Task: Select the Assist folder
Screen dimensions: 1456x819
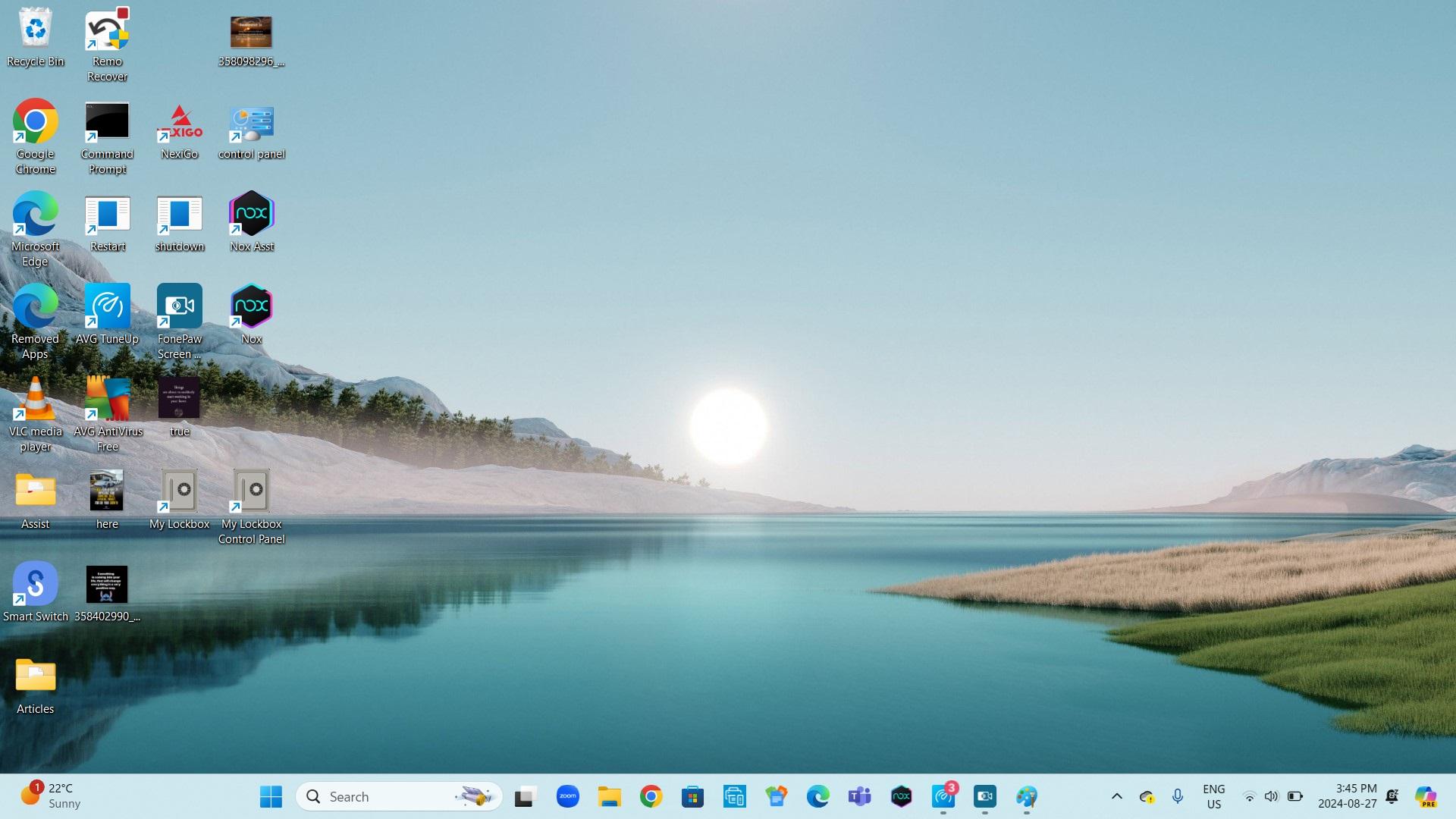Action: point(36,500)
